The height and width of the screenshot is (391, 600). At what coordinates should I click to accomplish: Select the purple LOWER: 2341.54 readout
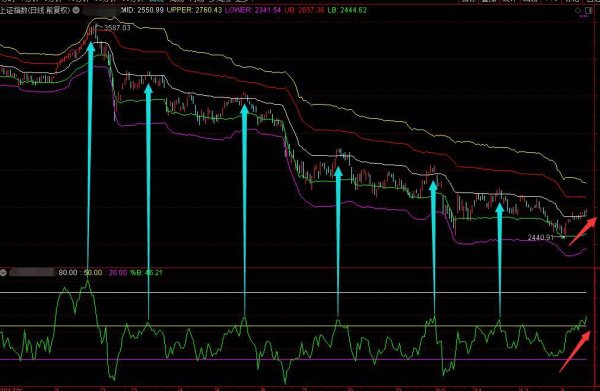(x=253, y=10)
